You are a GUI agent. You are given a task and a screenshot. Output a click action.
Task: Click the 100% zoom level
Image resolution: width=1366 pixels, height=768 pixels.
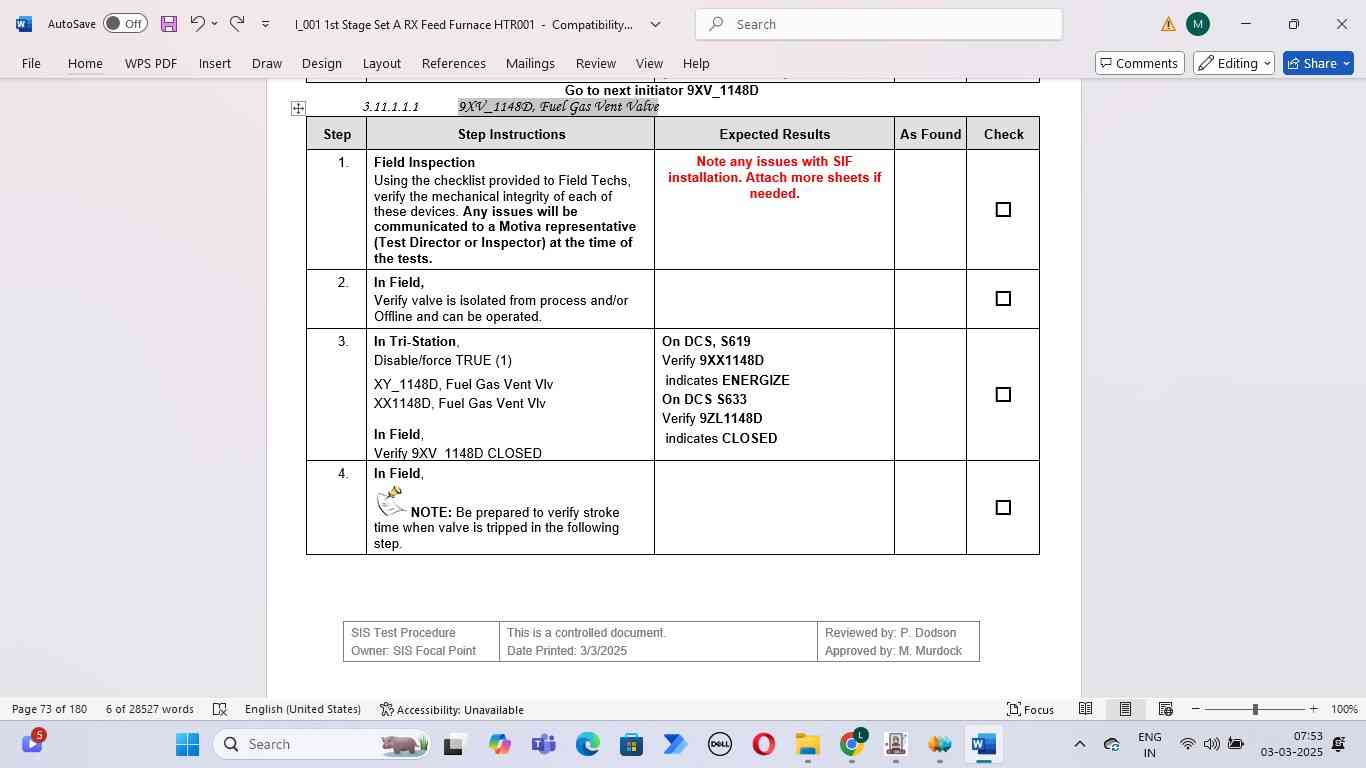coord(1344,709)
